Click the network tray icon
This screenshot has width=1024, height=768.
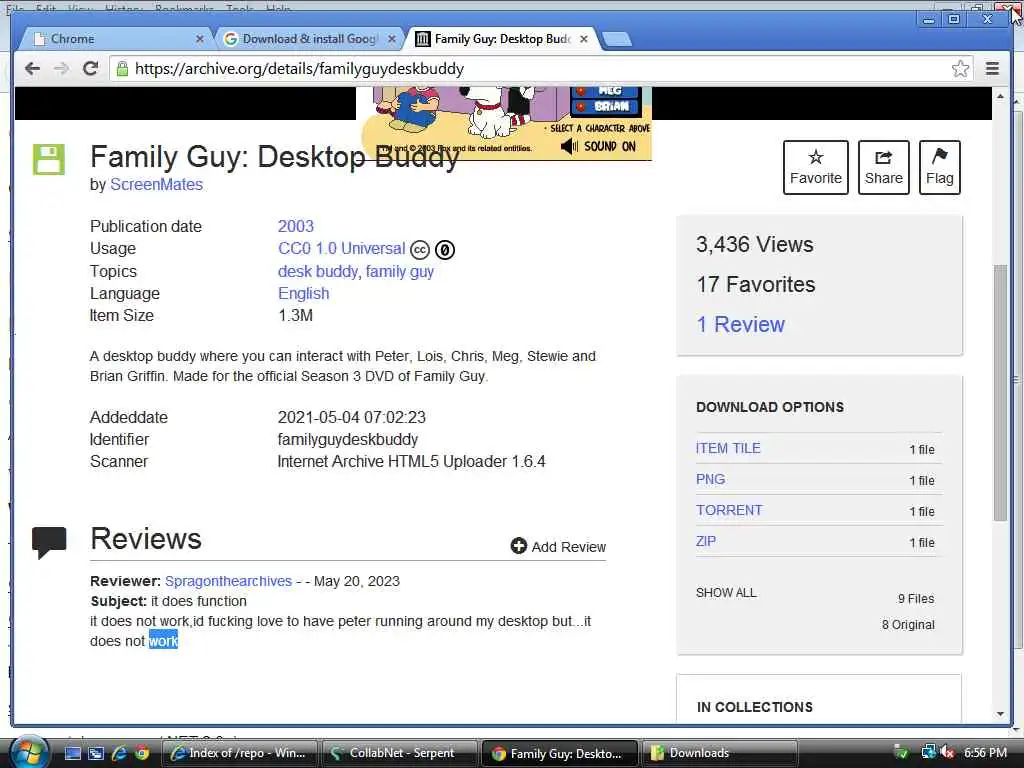click(928, 753)
